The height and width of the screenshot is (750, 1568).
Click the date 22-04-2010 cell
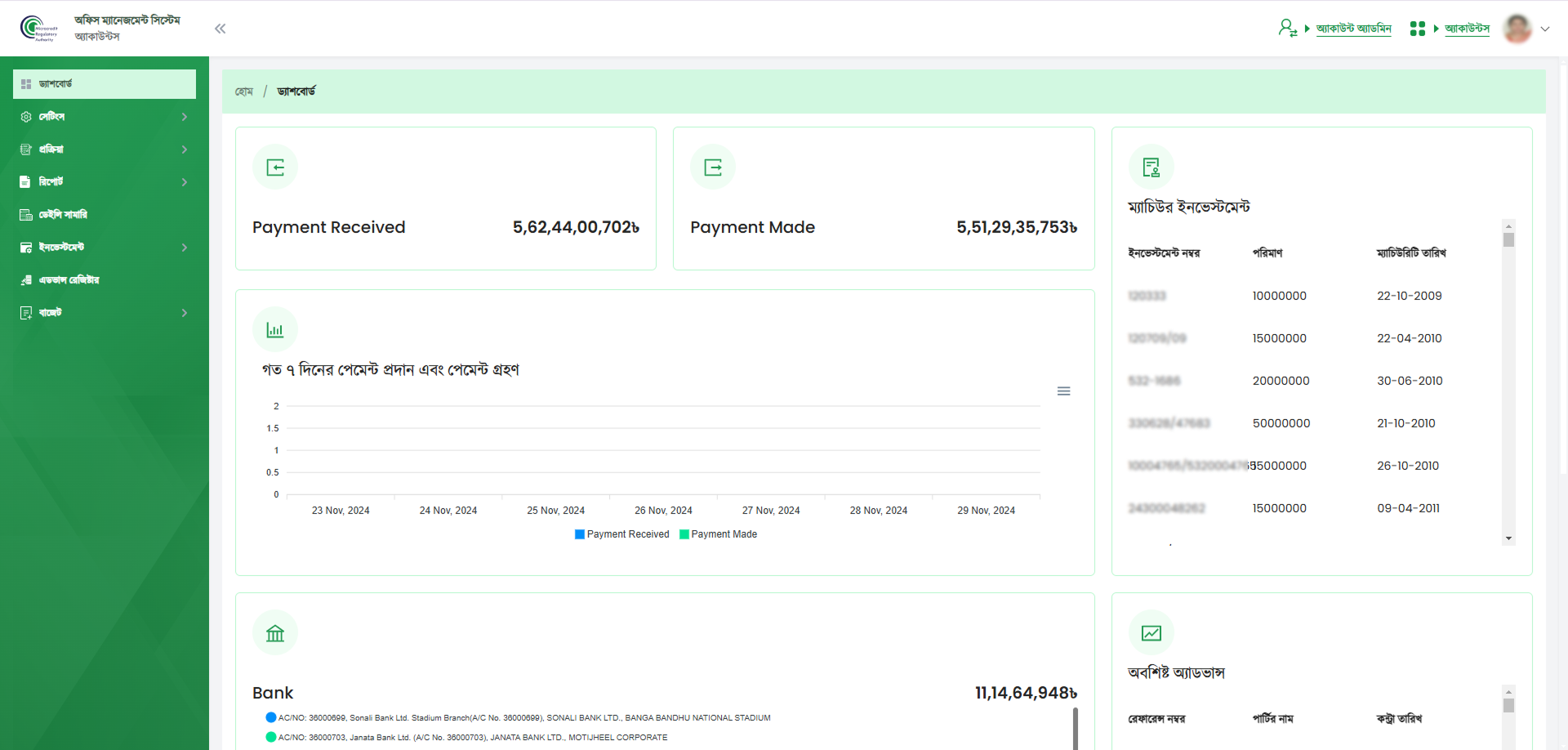1410,338
